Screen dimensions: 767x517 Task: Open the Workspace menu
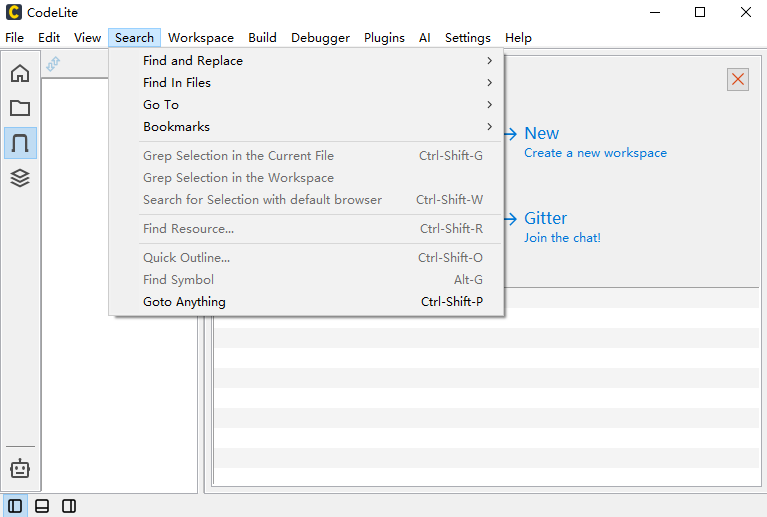201,38
